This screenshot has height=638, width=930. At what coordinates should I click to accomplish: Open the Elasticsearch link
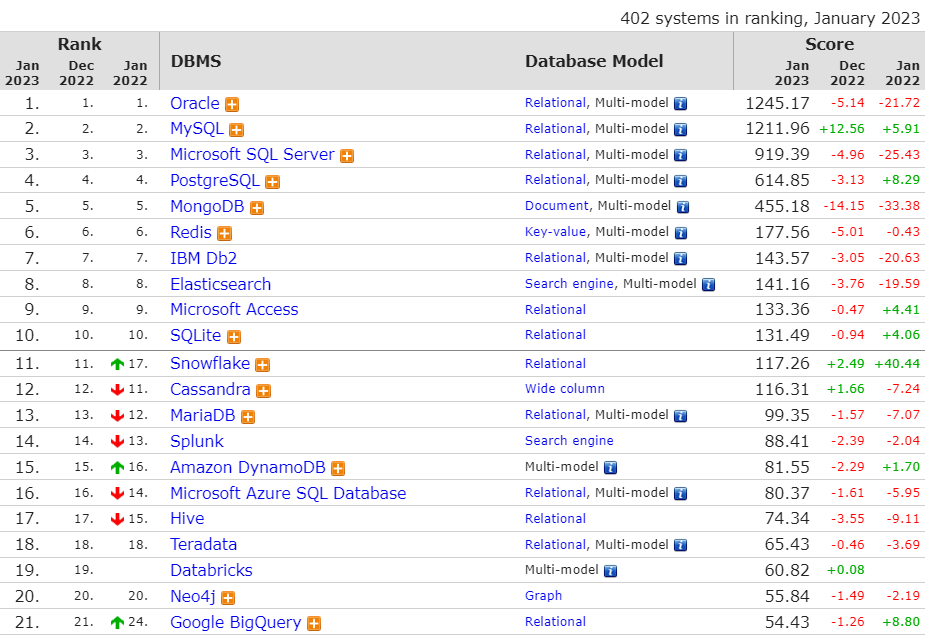click(x=221, y=285)
